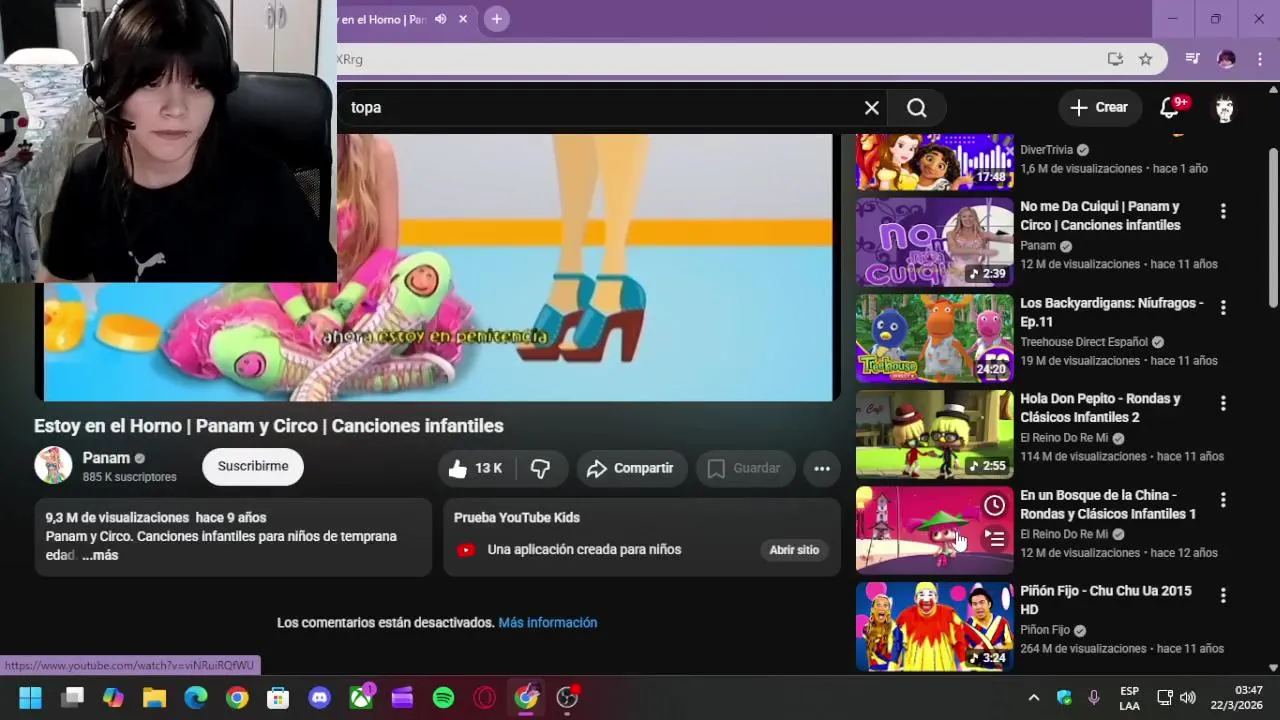Viewport: 1280px width, 720px height.
Task: Open the Panam channel name link
Action: (106, 458)
